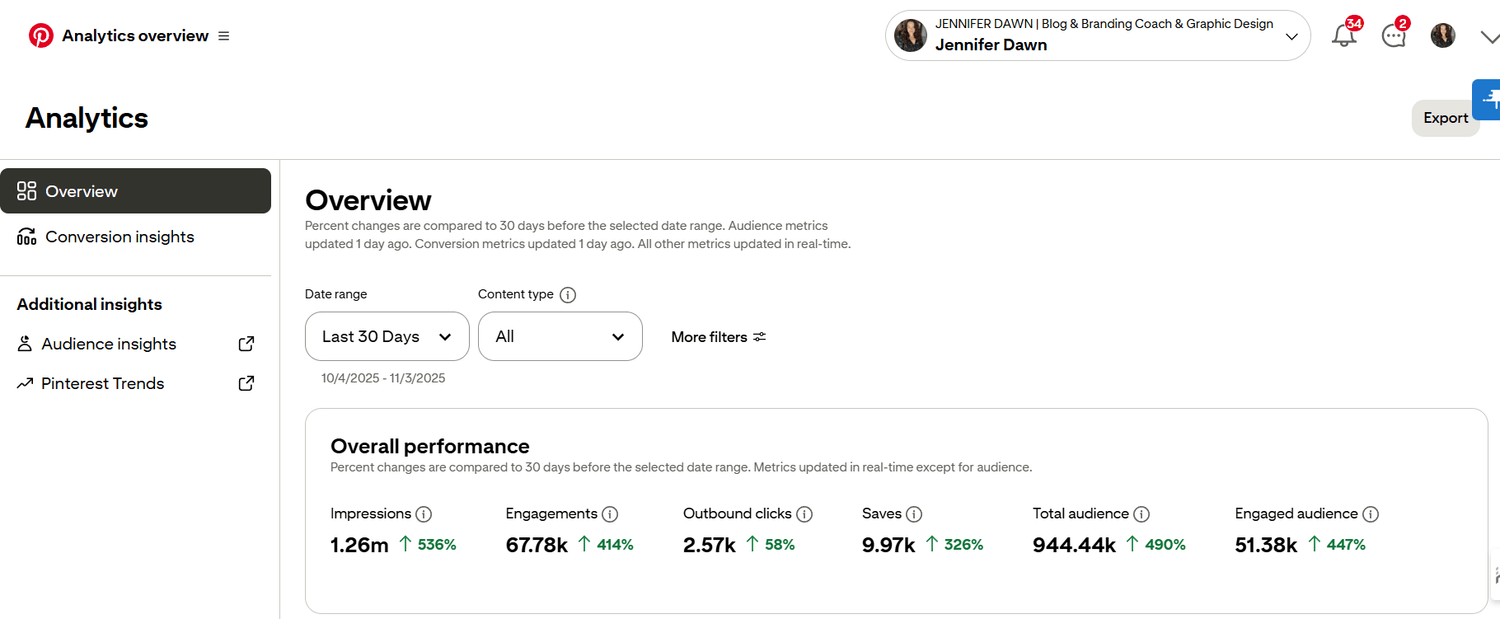Click the Engaged audience info icon
This screenshot has width=1500, height=619.
point(1370,514)
